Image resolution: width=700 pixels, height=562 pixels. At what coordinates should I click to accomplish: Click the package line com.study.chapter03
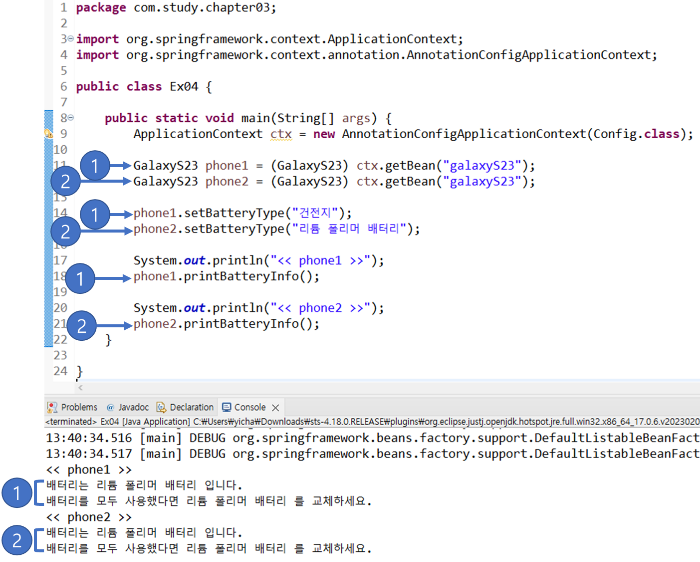(x=176, y=8)
